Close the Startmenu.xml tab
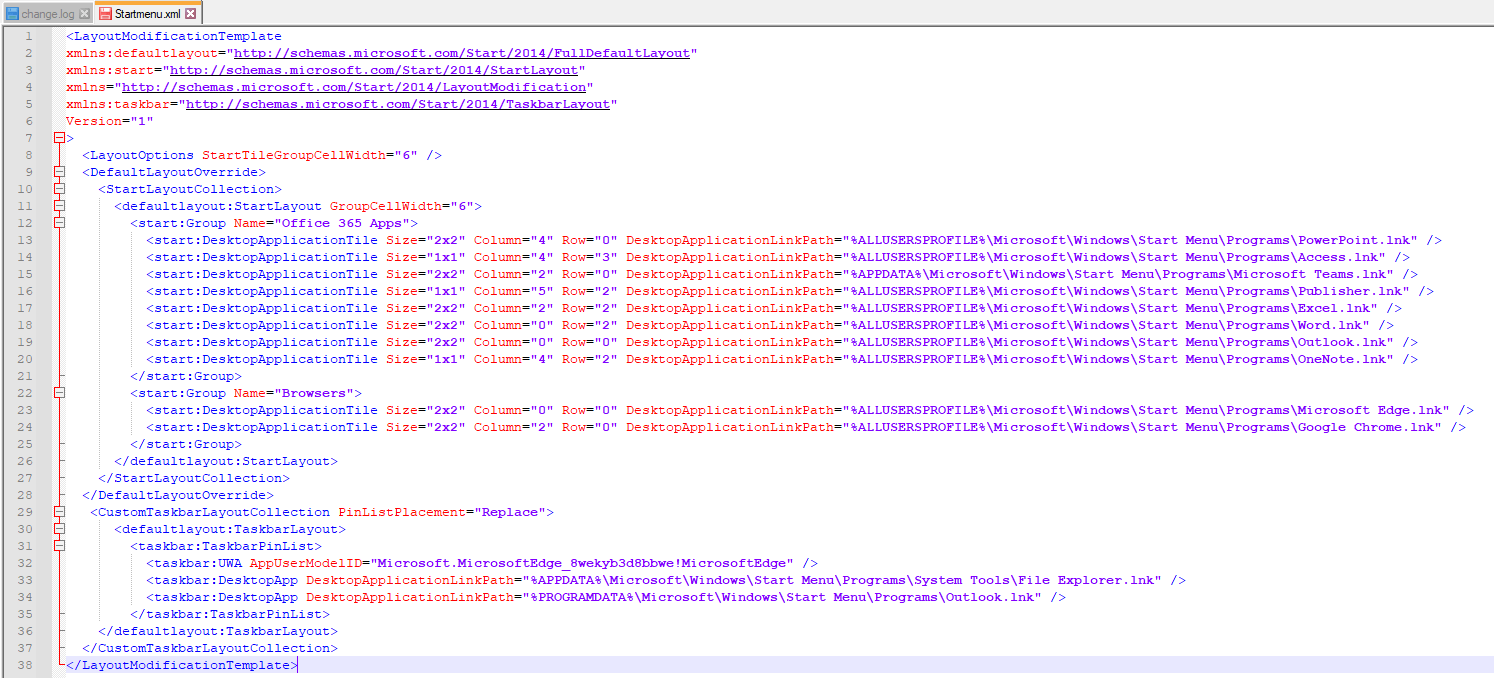 [x=191, y=14]
